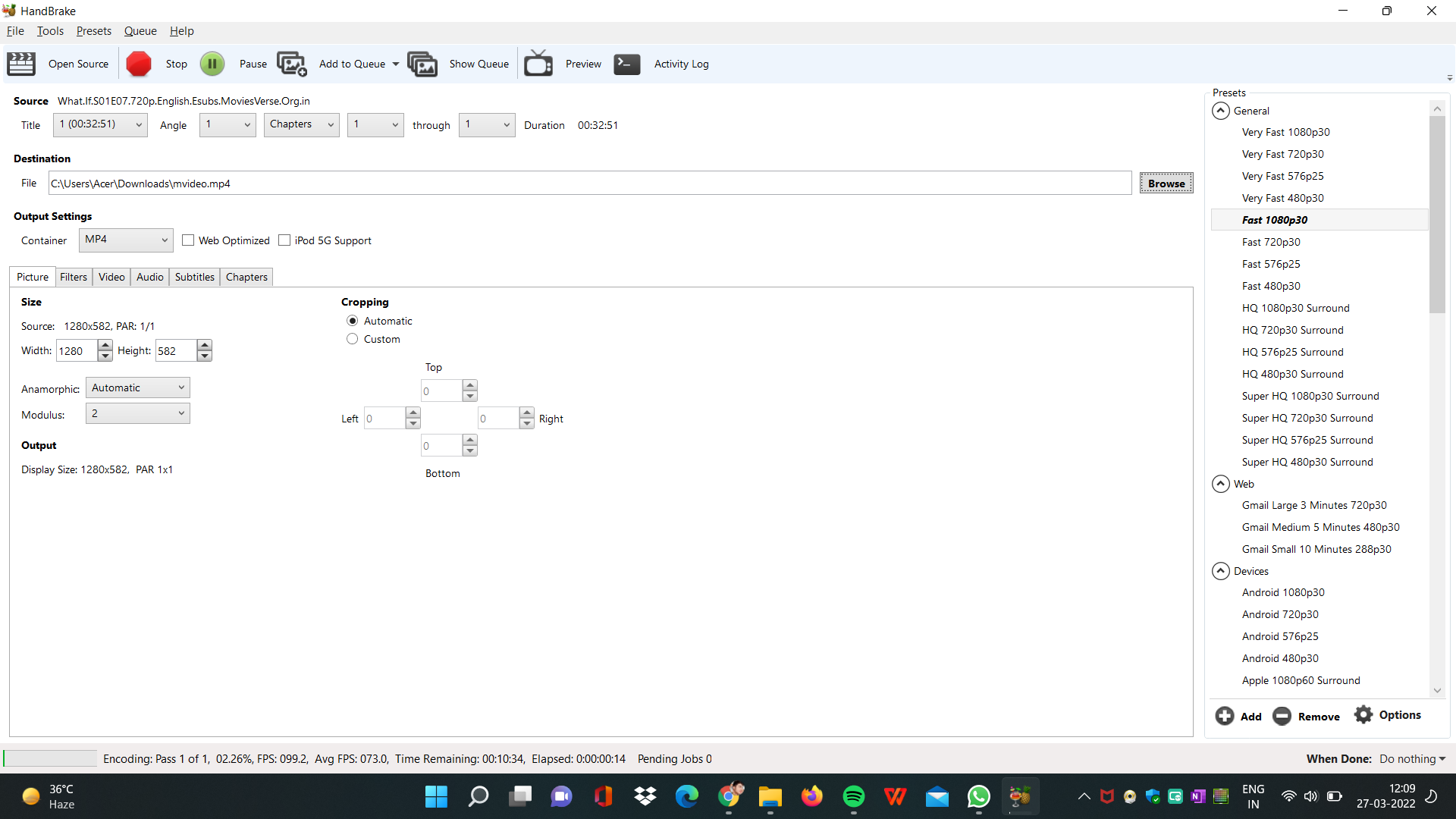This screenshot has height=819, width=1456.
Task: Enable the Web Optimized checkbox
Action: tap(188, 240)
